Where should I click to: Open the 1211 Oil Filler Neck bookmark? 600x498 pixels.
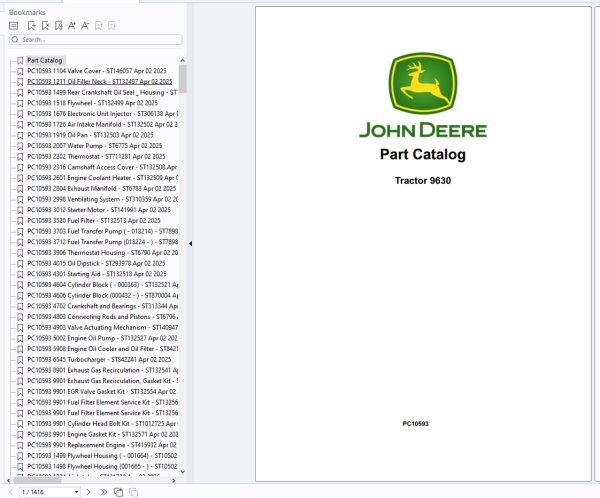(99, 82)
